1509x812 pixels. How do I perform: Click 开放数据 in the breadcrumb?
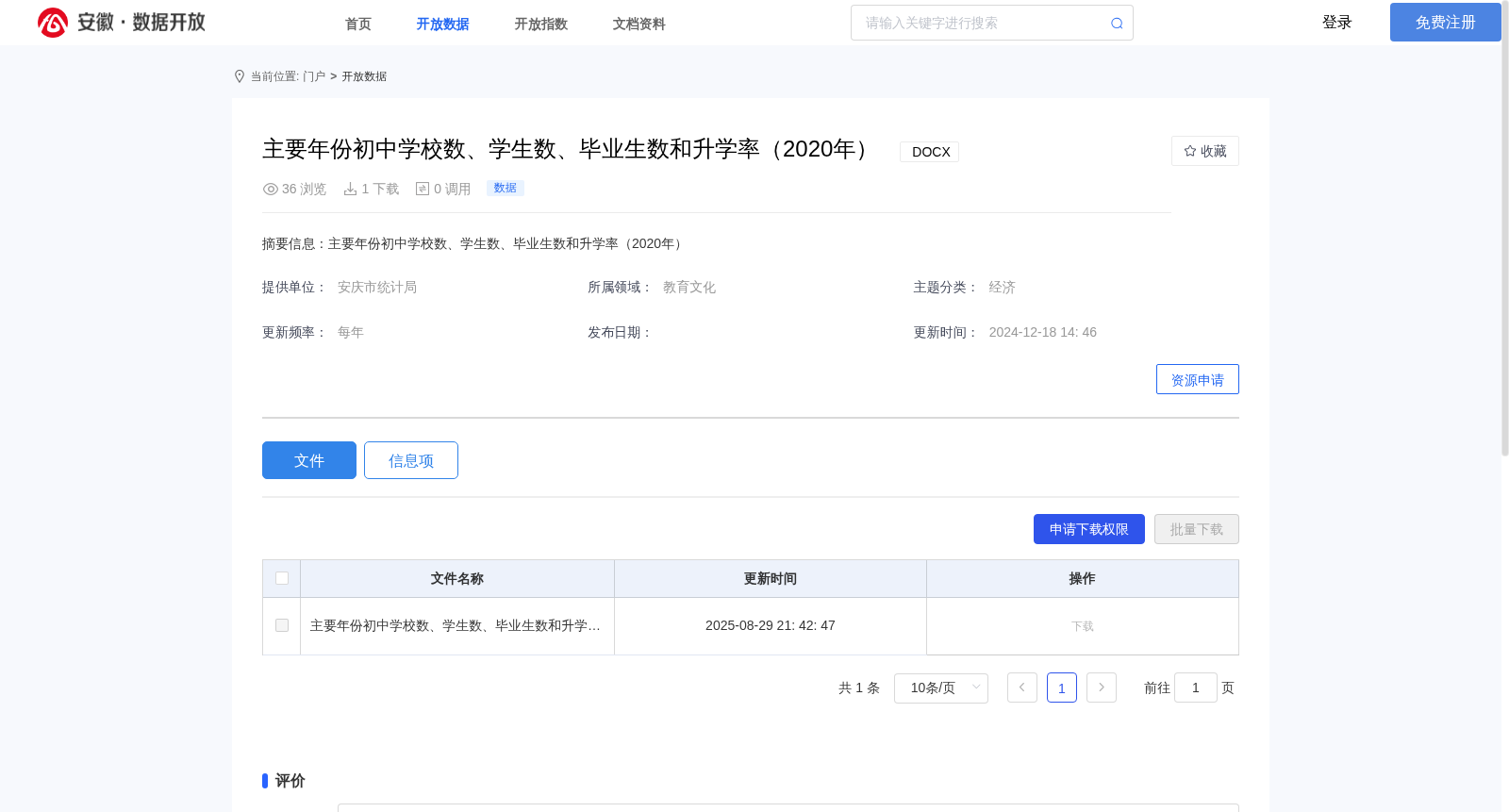coord(364,76)
